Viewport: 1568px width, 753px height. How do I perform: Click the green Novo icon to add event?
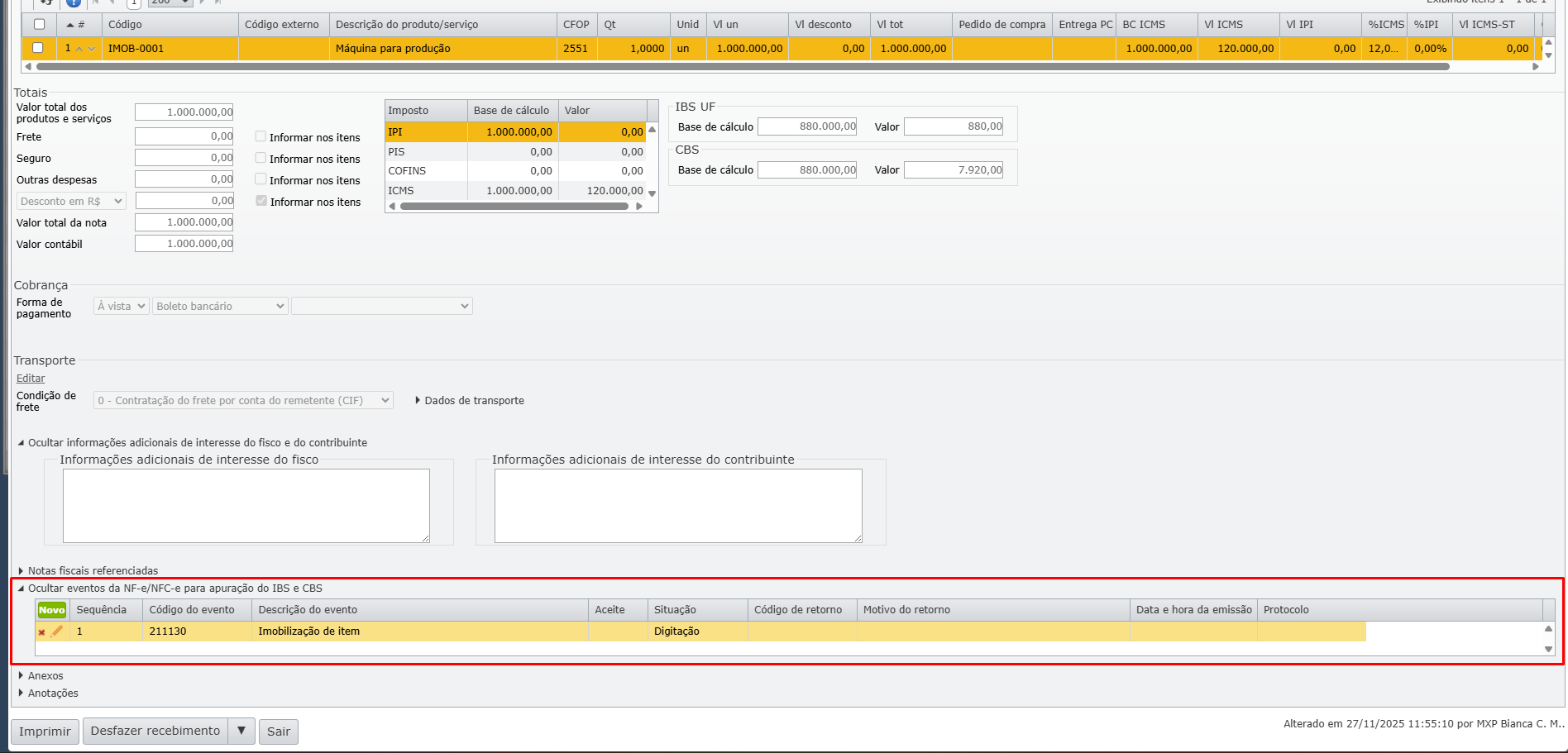tap(51, 610)
